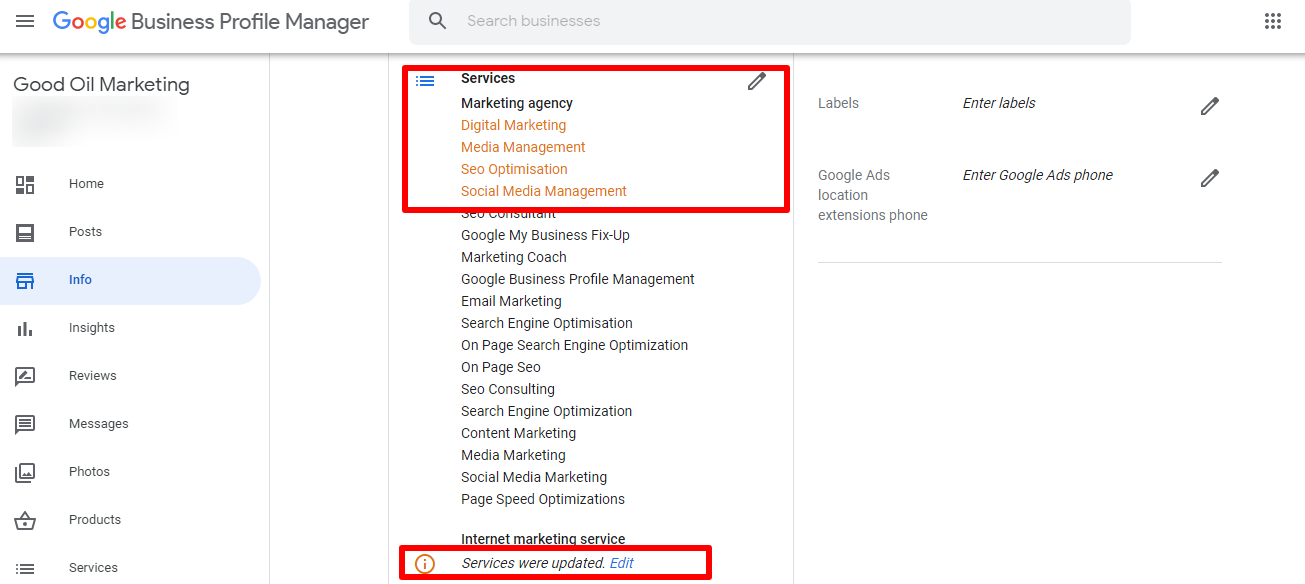Open Home in the sidebar
This screenshot has width=1305, height=584.
click(86, 184)
